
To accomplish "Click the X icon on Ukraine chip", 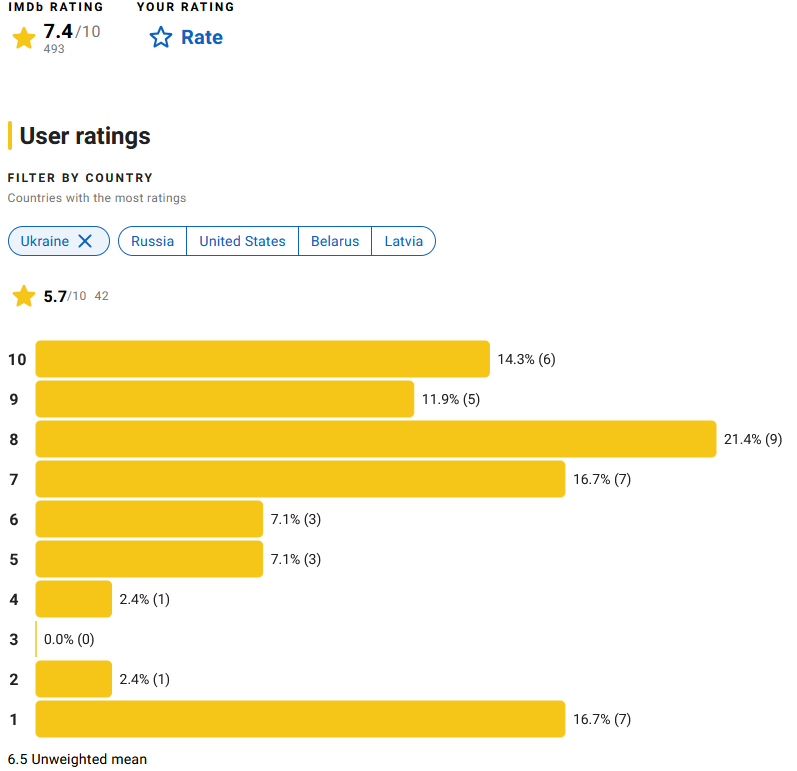I will click(85, 241).
